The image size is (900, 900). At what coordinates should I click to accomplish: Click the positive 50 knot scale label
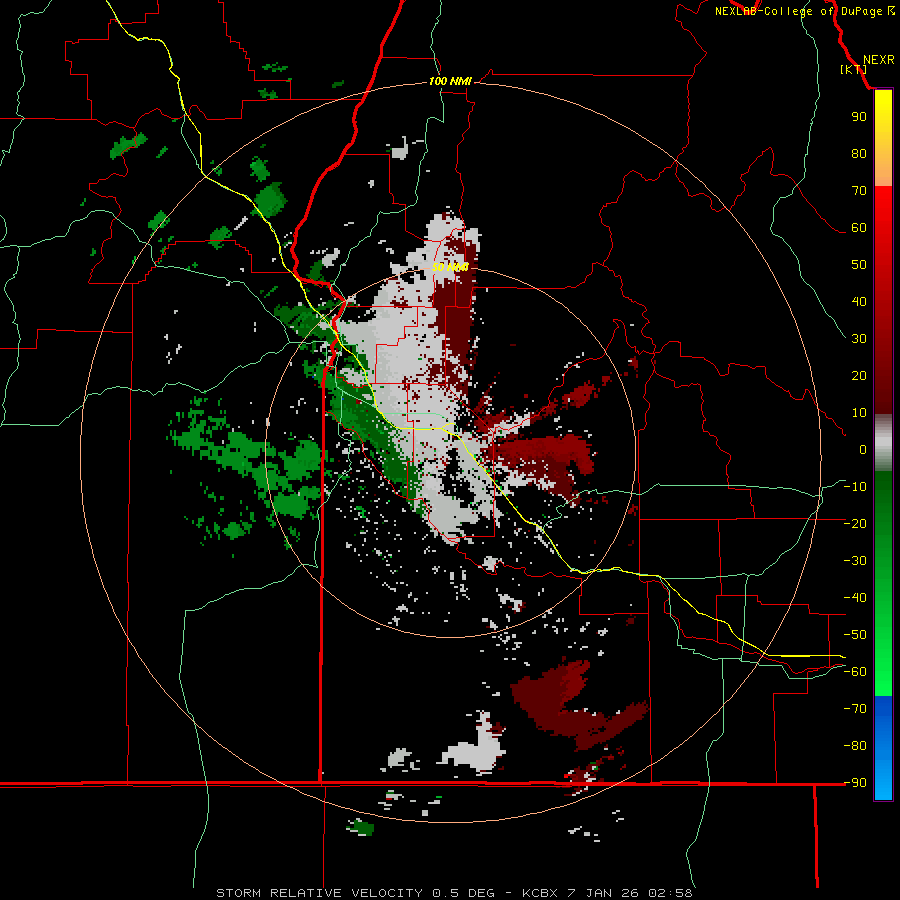pos(859,265)
